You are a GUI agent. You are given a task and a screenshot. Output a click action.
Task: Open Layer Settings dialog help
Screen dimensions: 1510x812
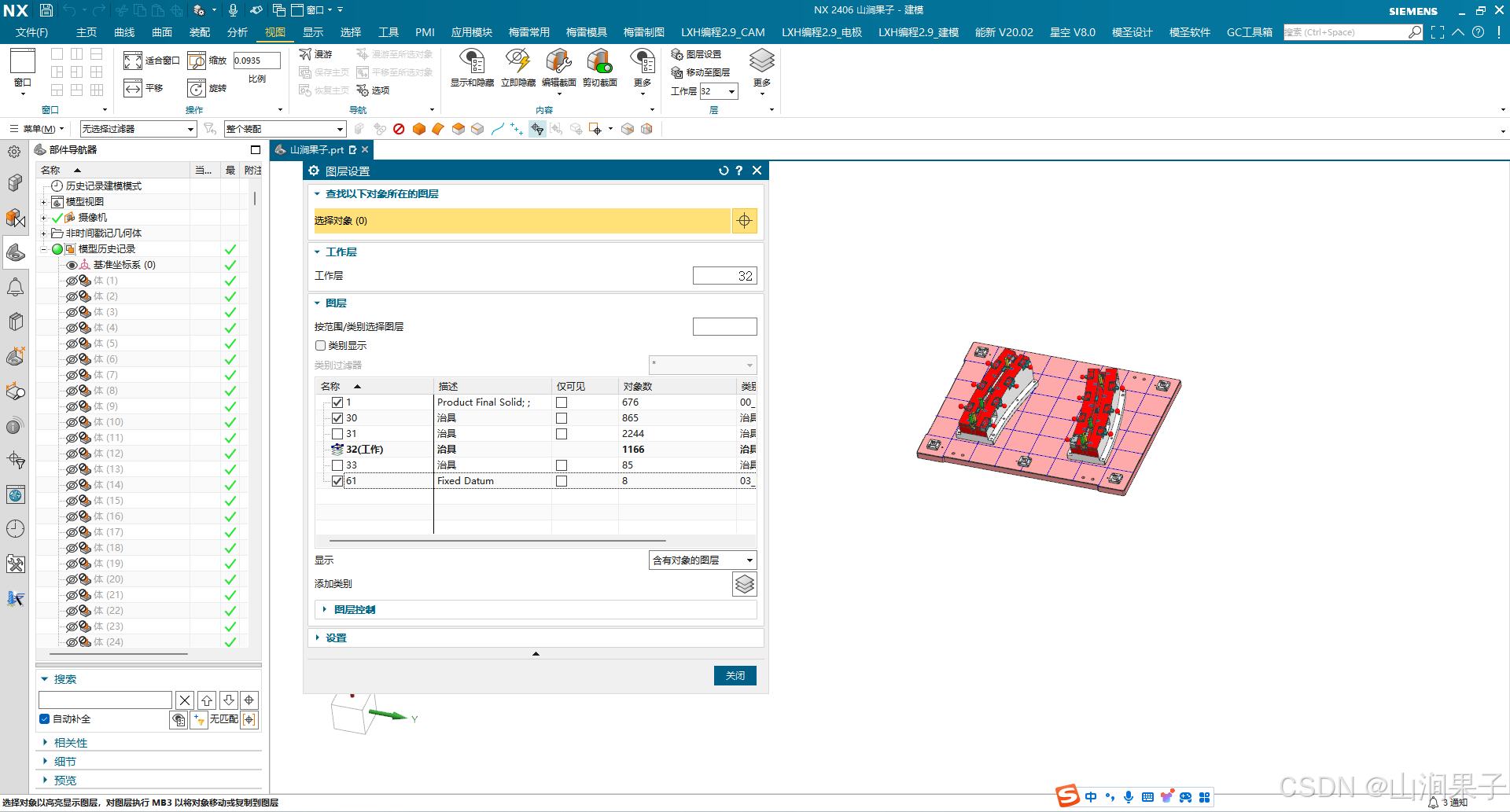tap(739, 171)
